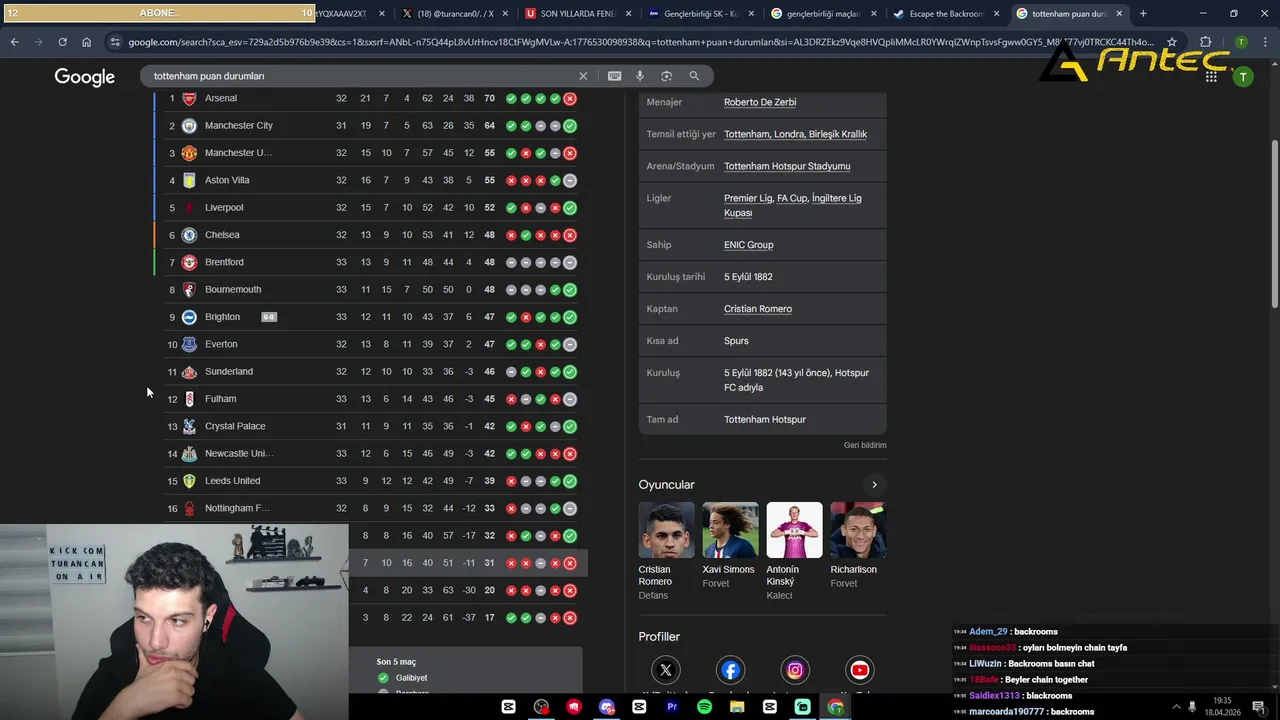Click Brighton's live 0-0 score badge
The image size is (1280, 720).
tap(269, 317)
